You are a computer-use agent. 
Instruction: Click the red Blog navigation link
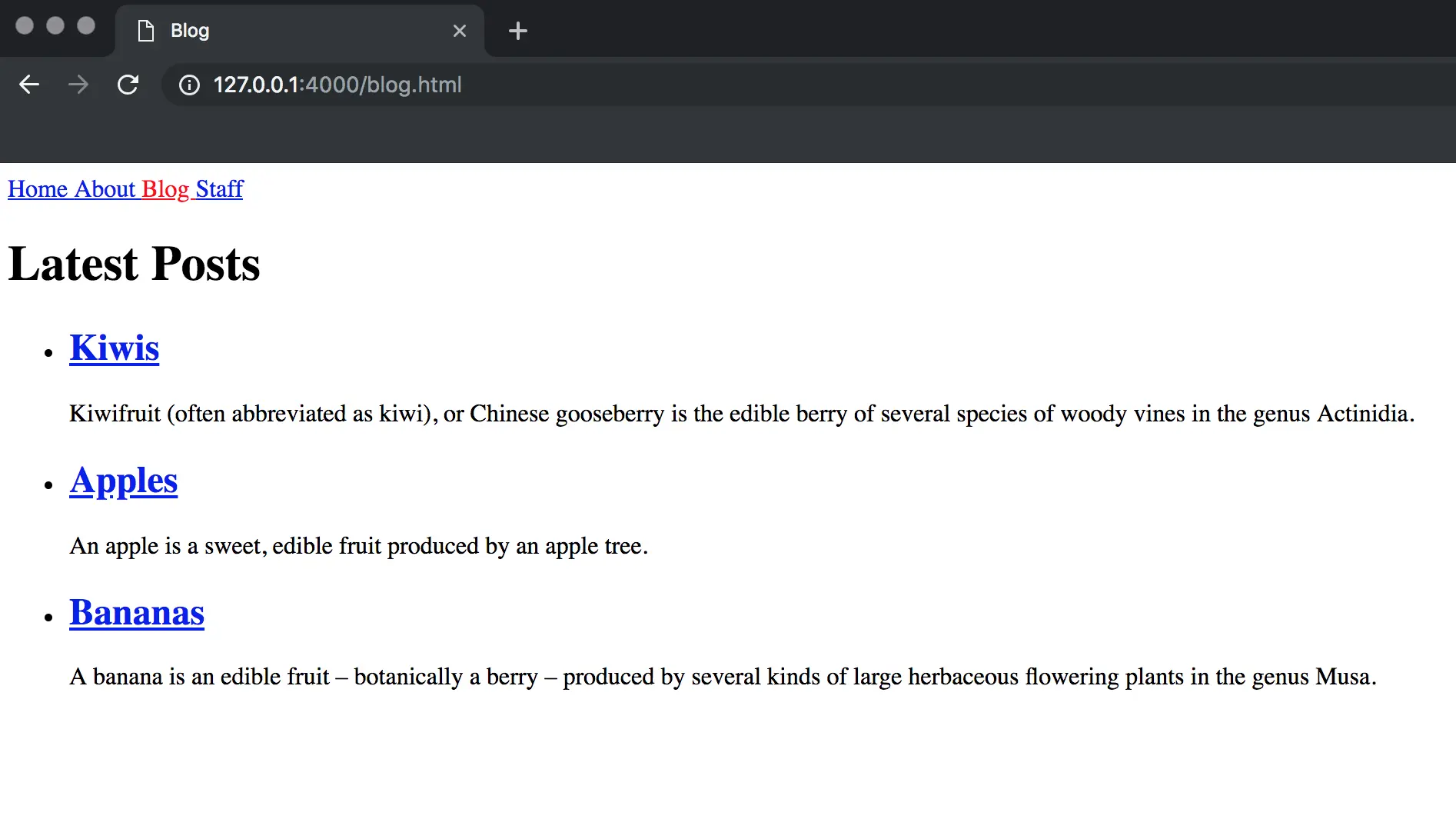point(165,189)
